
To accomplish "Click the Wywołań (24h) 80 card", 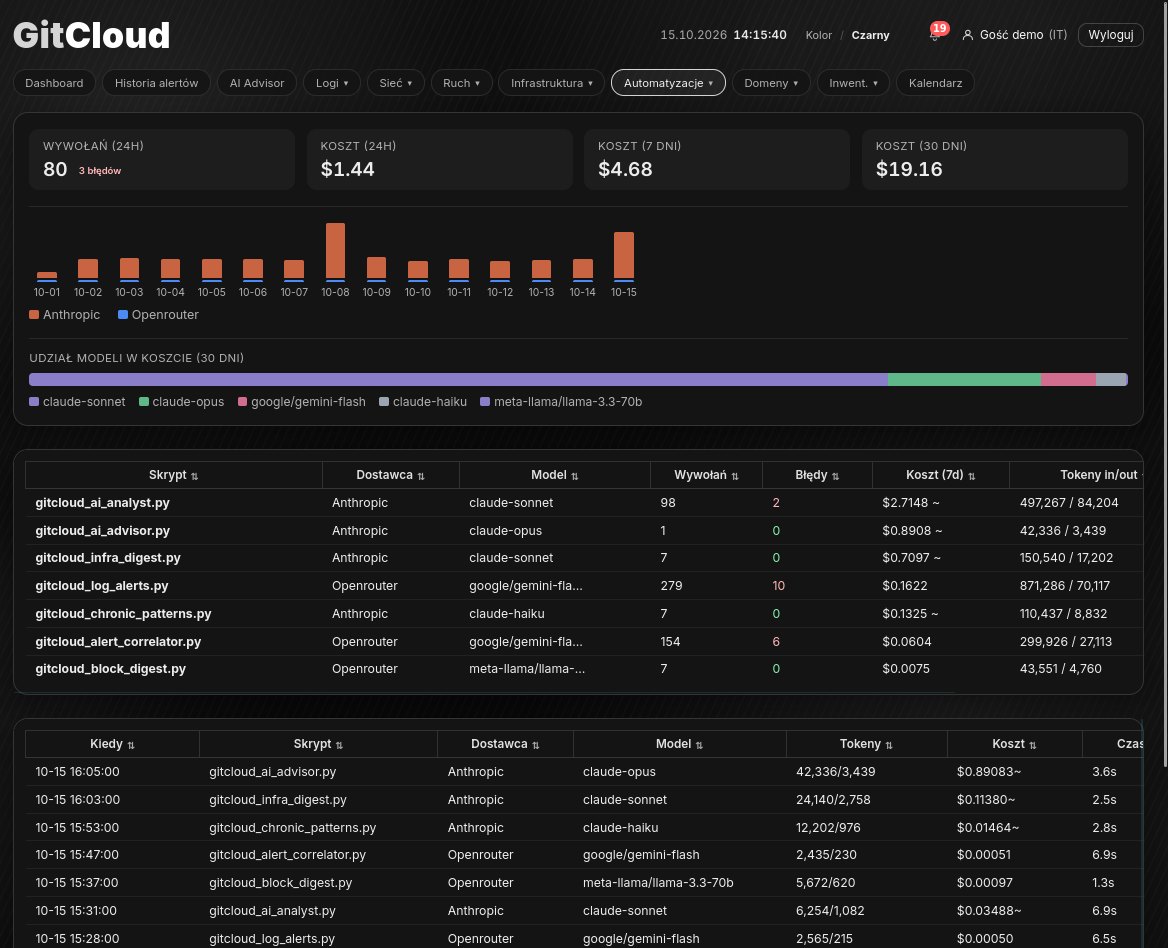I will [162, 159].
